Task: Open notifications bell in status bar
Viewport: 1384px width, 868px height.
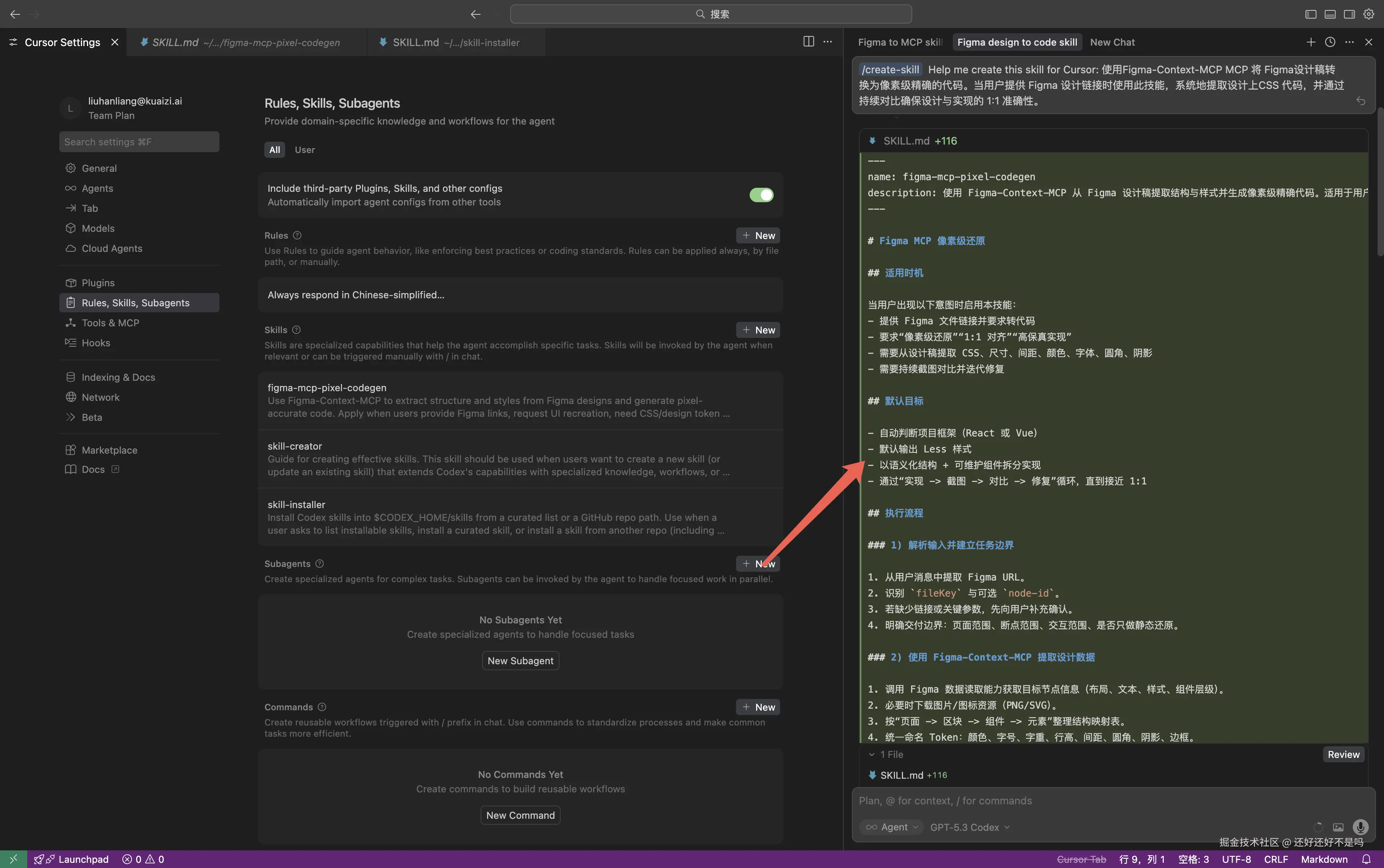Action: point(1366,859)
